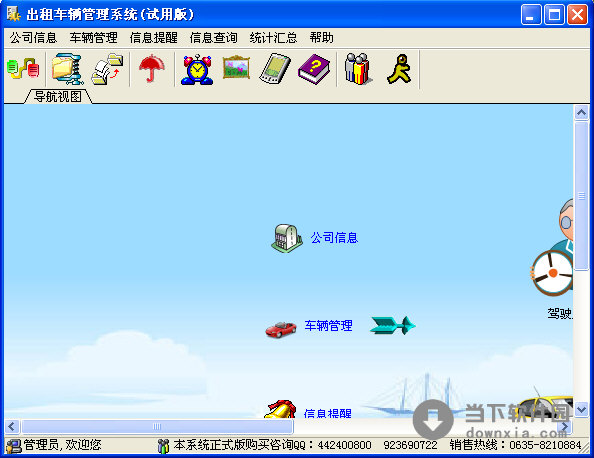Click the network connection toolbar icon
Viewport: 594px width, 458px height.
(23, 69)
